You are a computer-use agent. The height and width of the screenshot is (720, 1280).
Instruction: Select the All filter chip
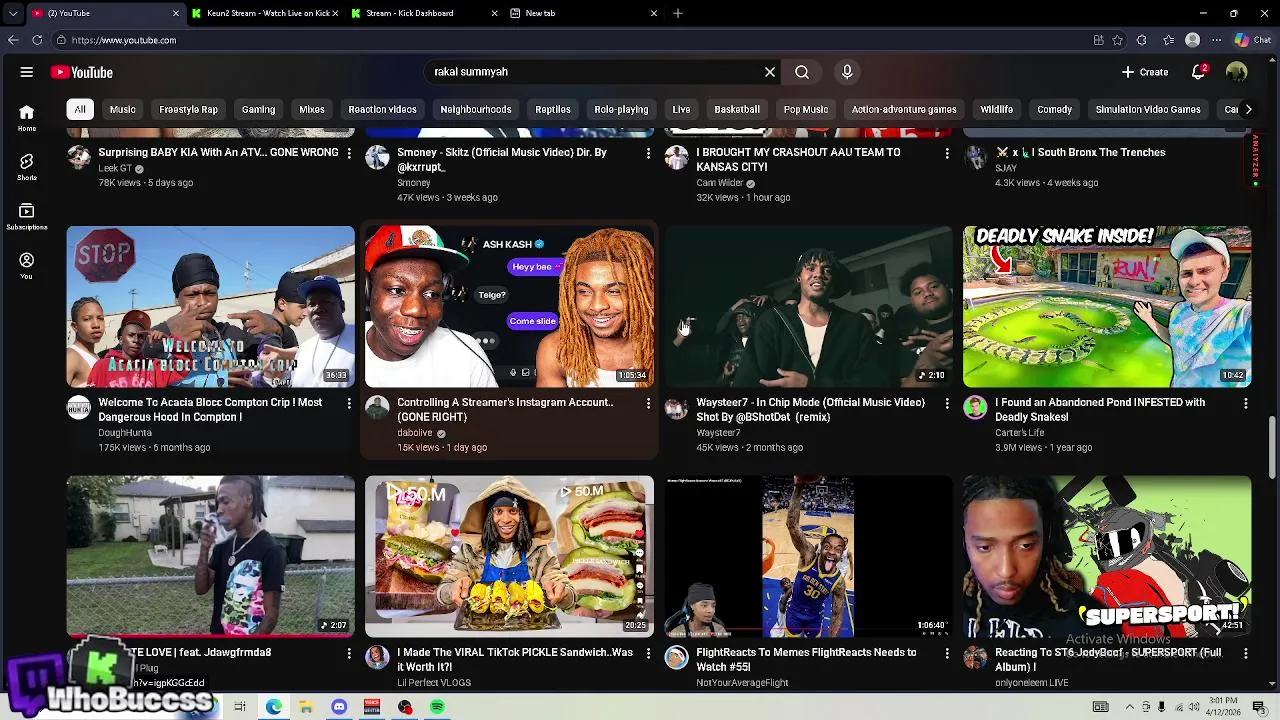coord(80,109)
